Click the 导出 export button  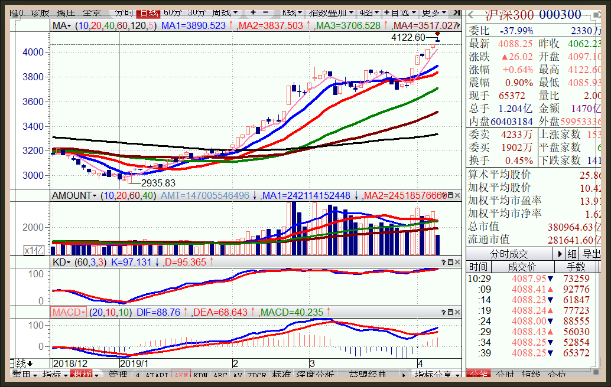[590, 254]
